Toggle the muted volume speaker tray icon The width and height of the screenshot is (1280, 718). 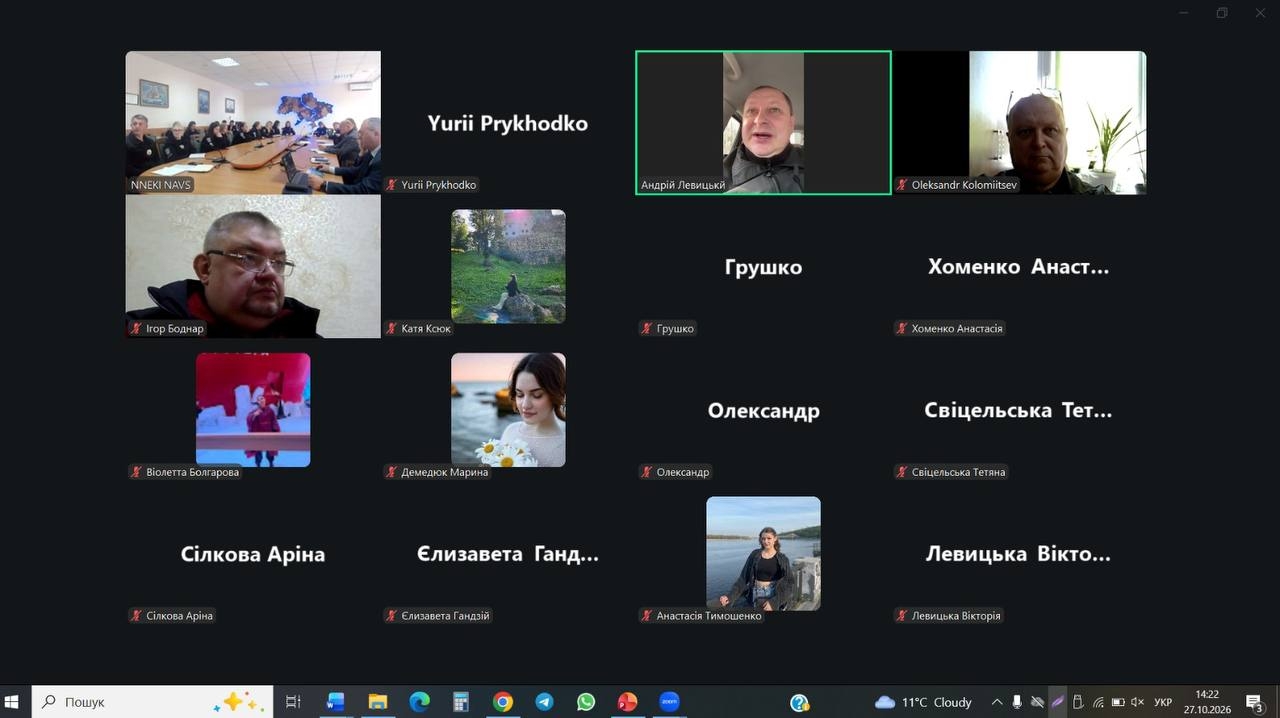click(1137, 702)
